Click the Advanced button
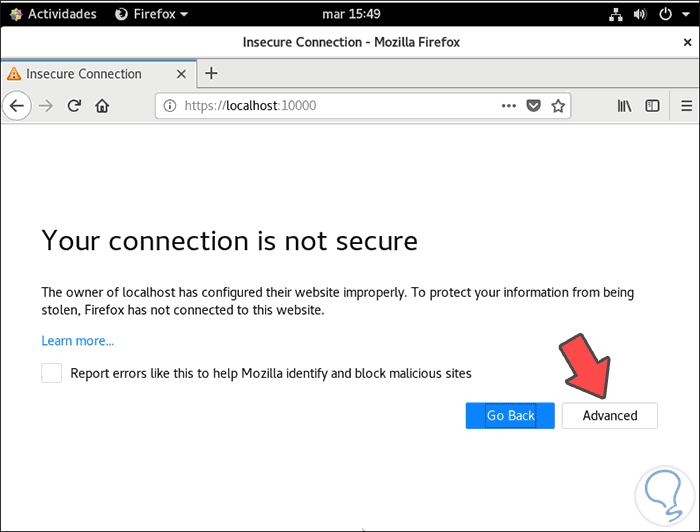The image size is (700, 532). (x=609, y=416)
